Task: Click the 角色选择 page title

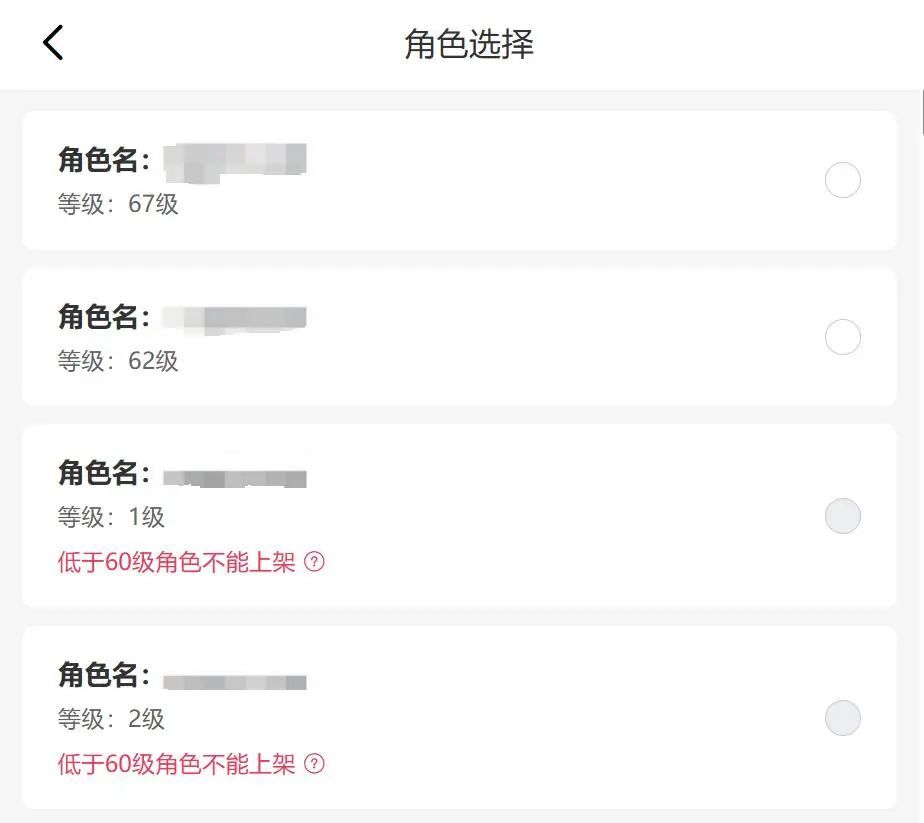Action: (x=468, y=44)
